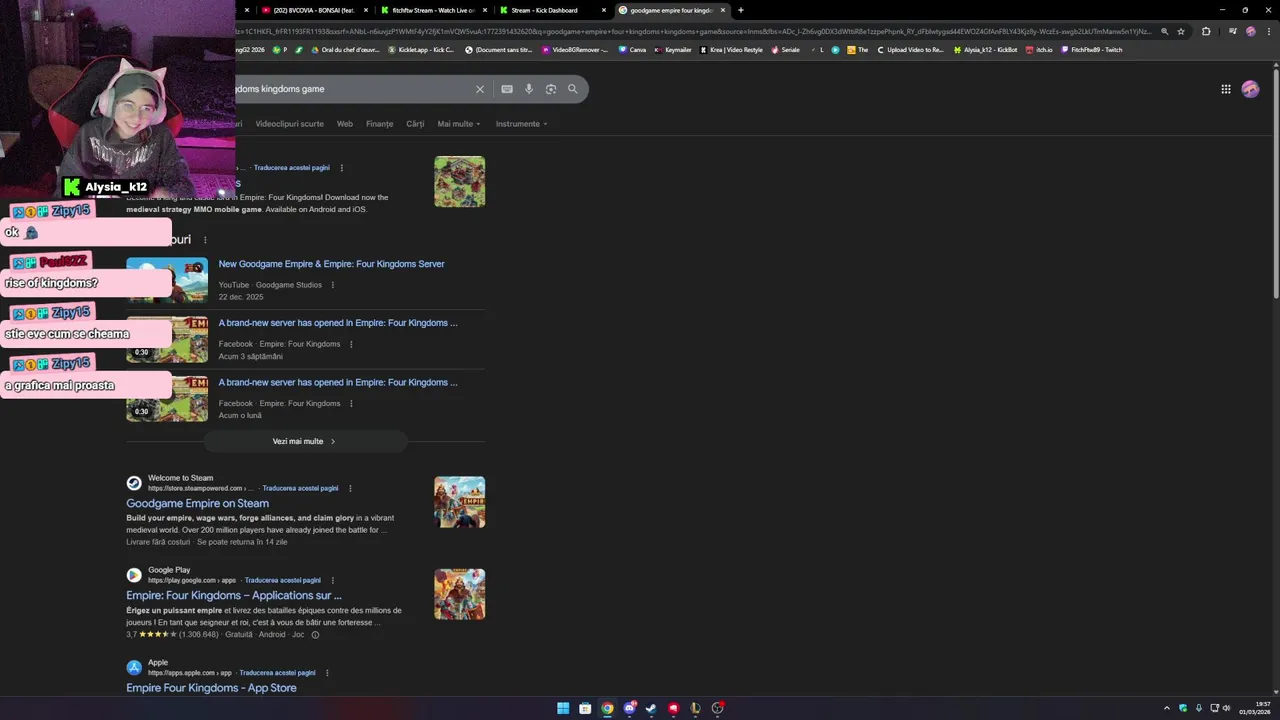Click the Google search input field
This screenshot has width=1280, height=720.
[350, 89]
